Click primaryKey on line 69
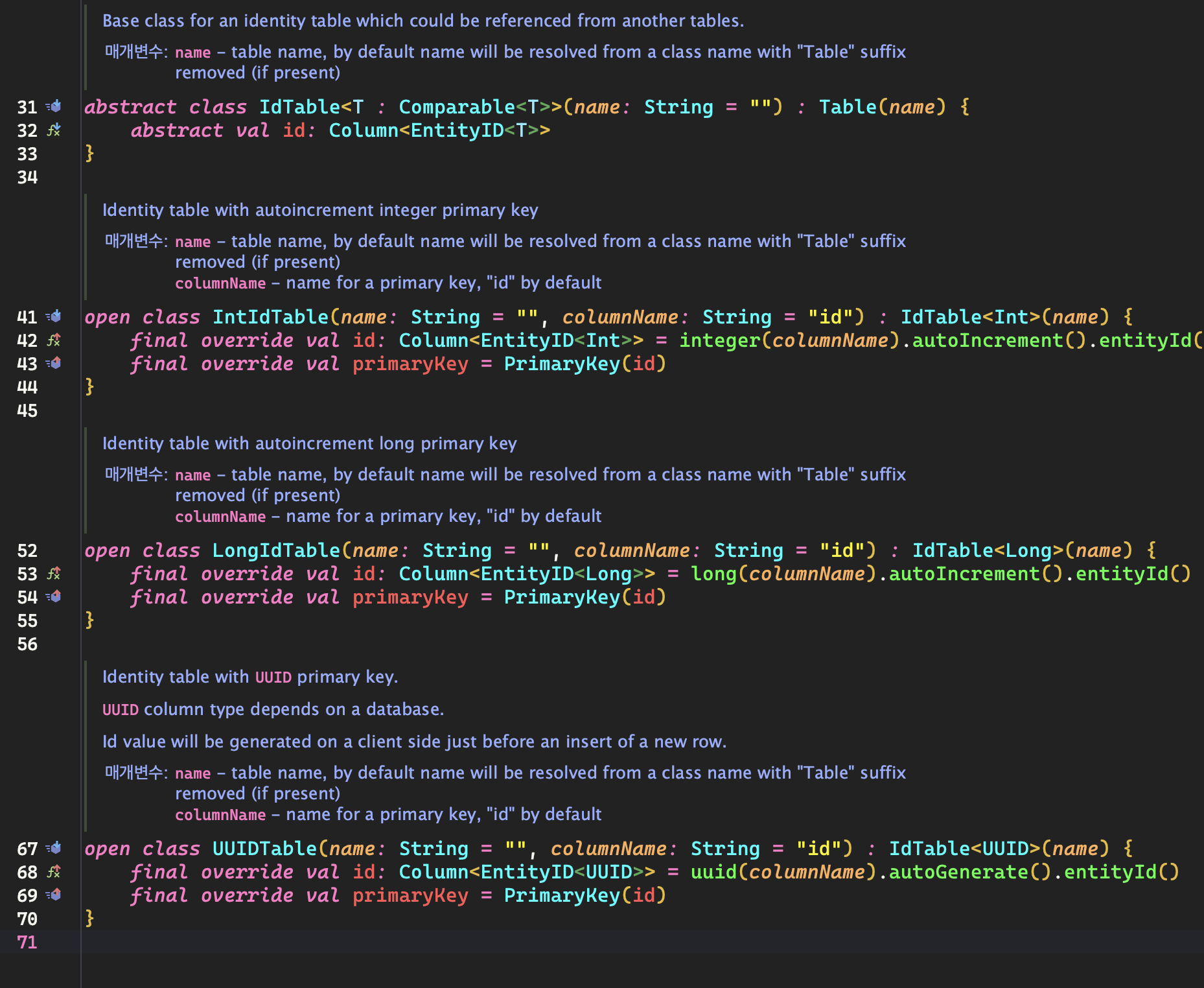 410,895
